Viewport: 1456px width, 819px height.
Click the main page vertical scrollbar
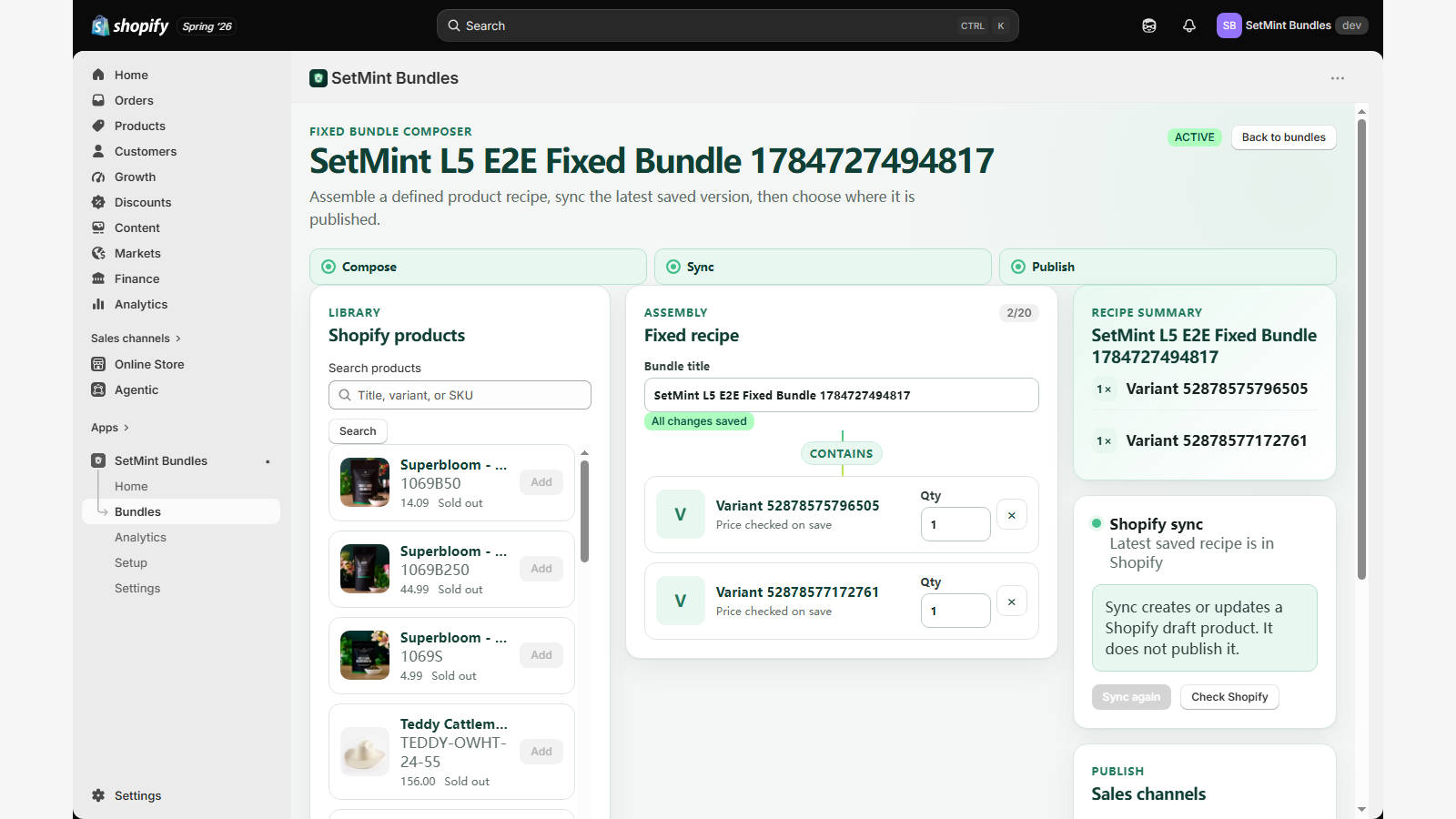[x=1361, y=349]
